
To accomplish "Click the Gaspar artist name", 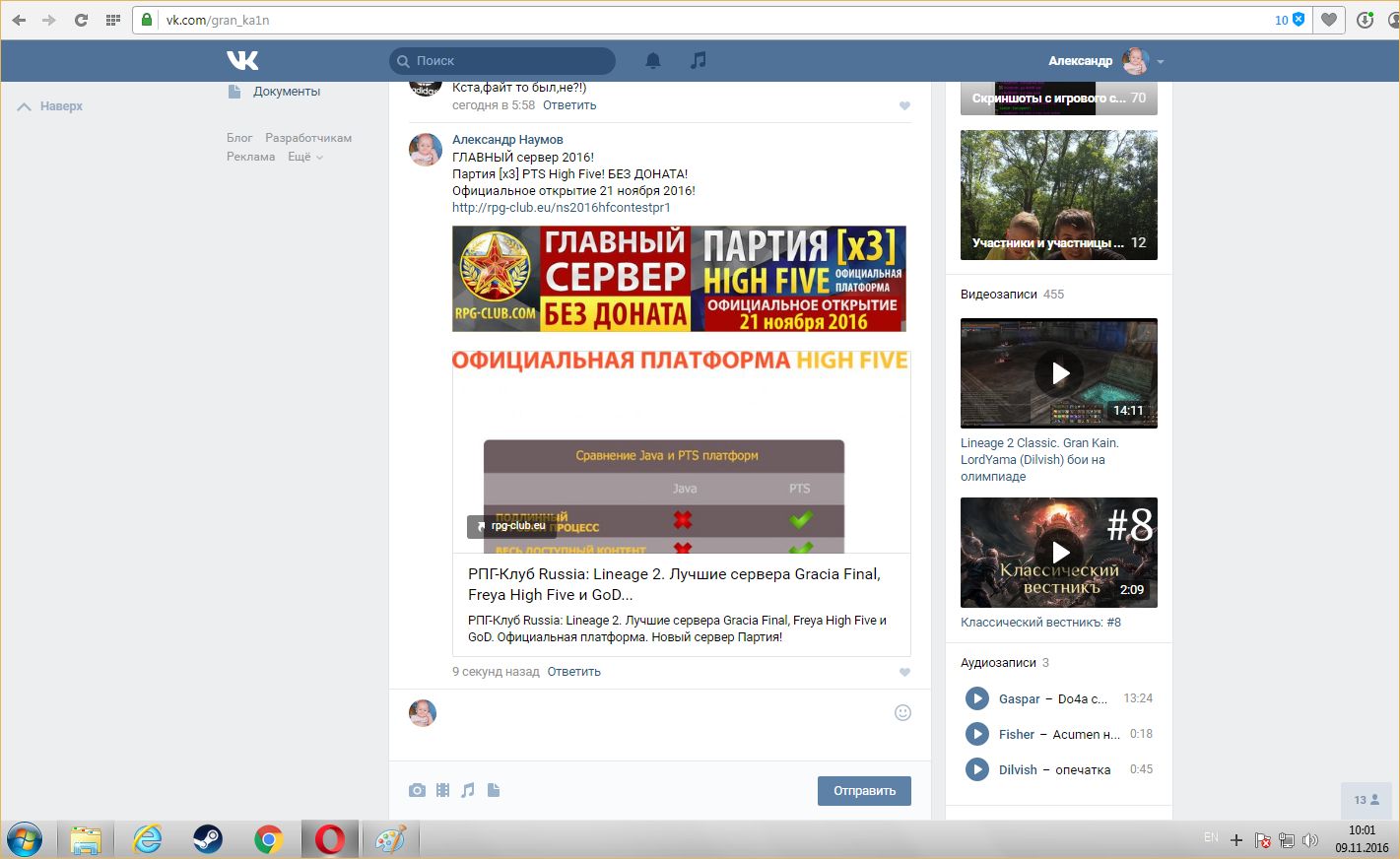I will (x=1019, y=699).
